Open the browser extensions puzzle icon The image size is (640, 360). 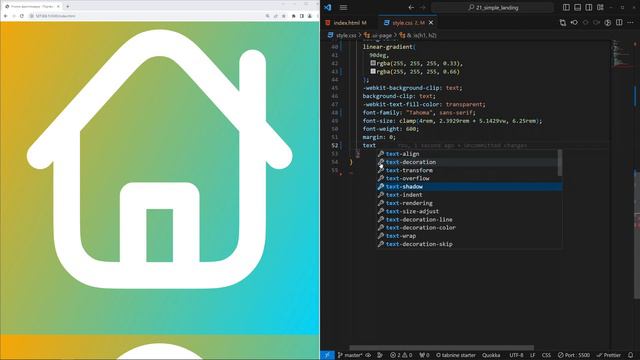(293, 16)
